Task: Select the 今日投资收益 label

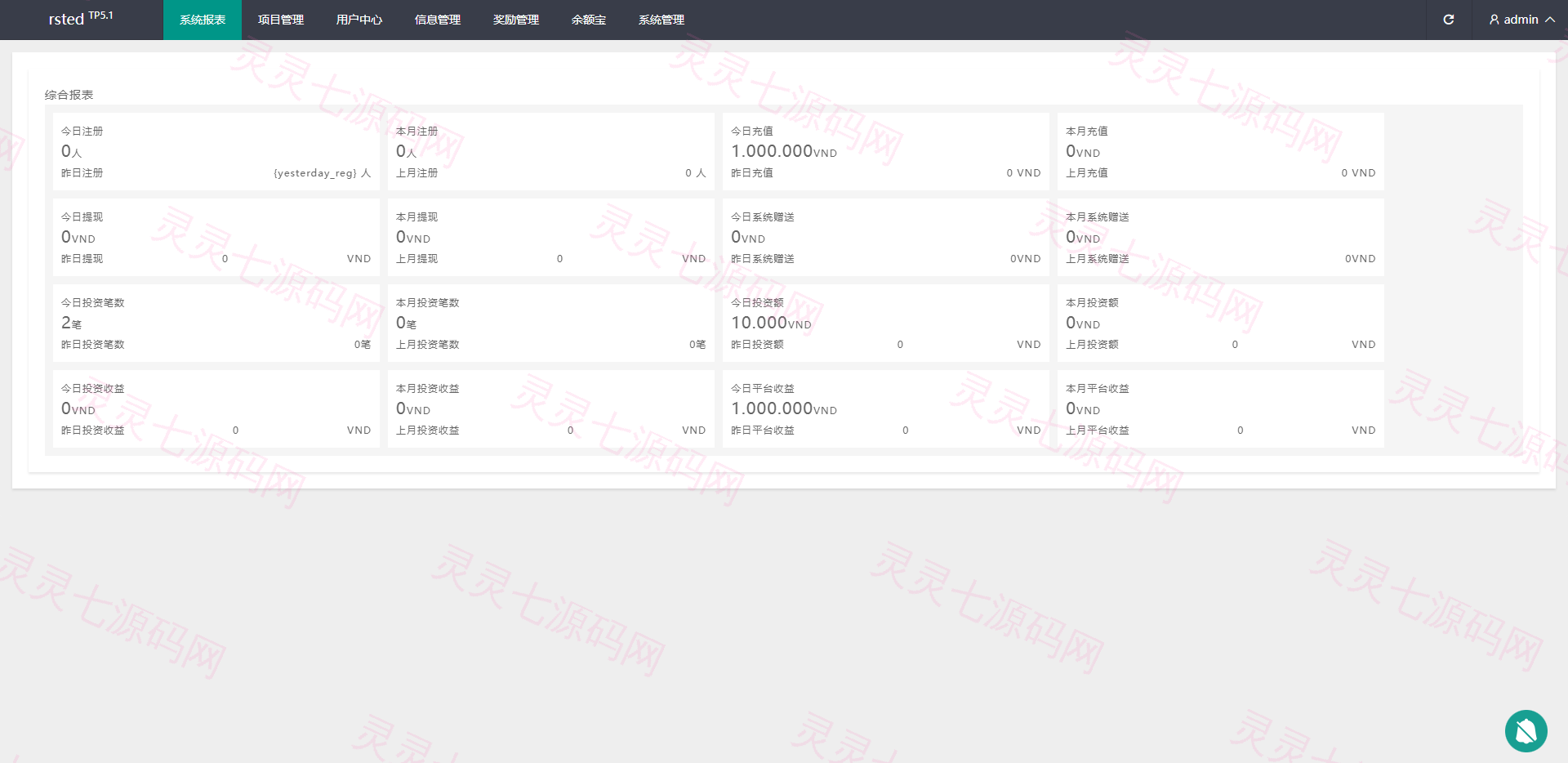Action: click(x=93, y=388)
